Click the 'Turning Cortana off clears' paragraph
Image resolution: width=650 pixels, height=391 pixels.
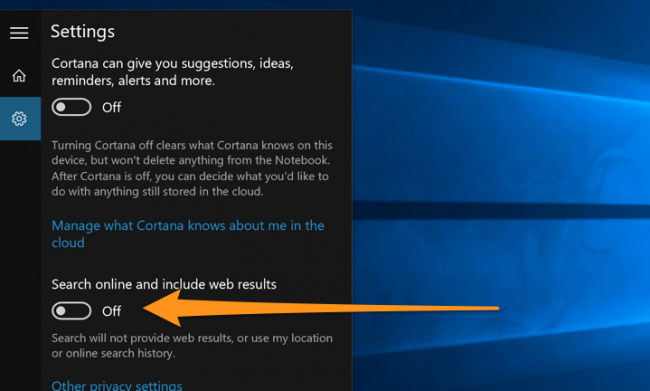[x=192, y=168]
